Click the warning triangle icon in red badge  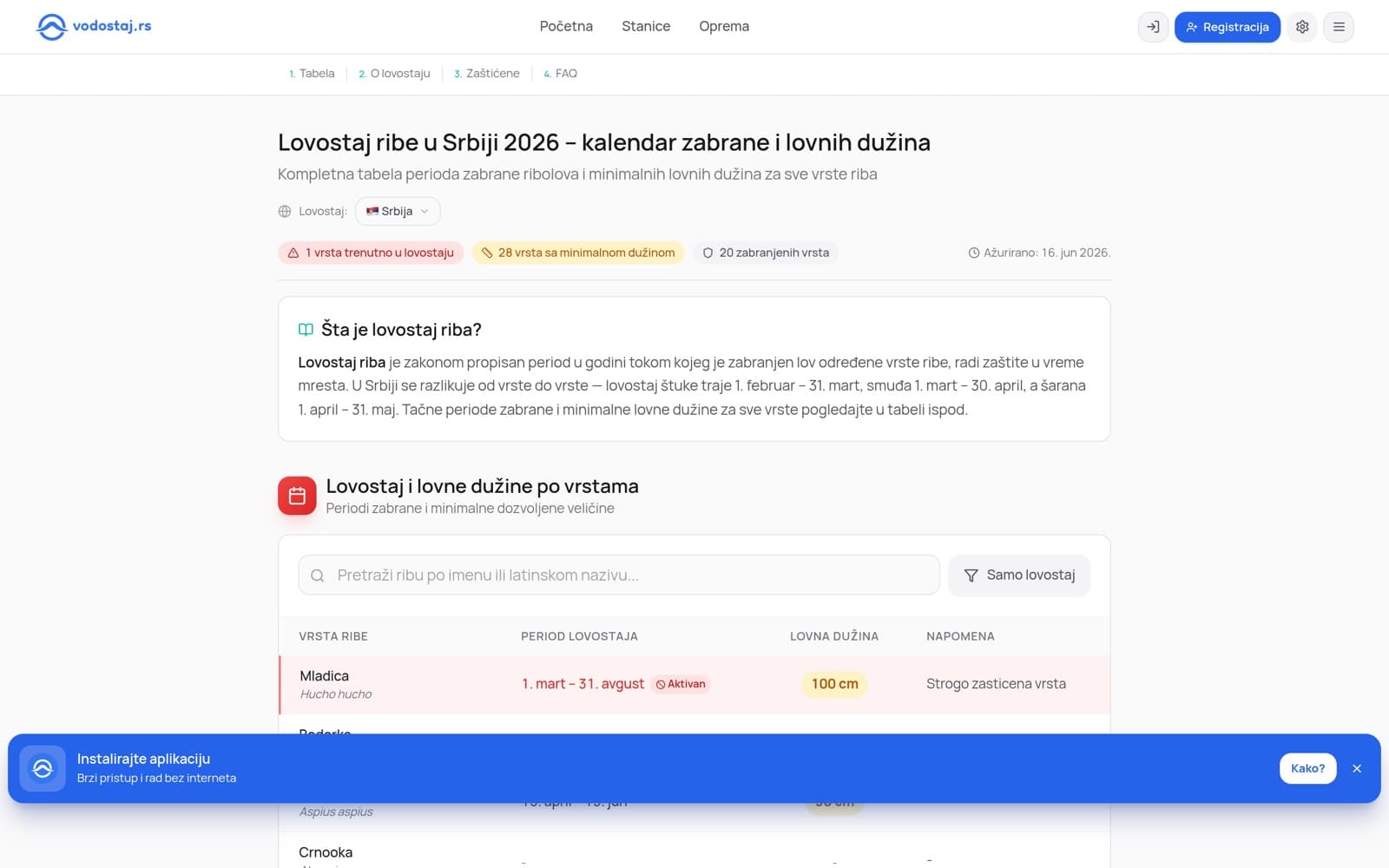[x=293, y=253]
